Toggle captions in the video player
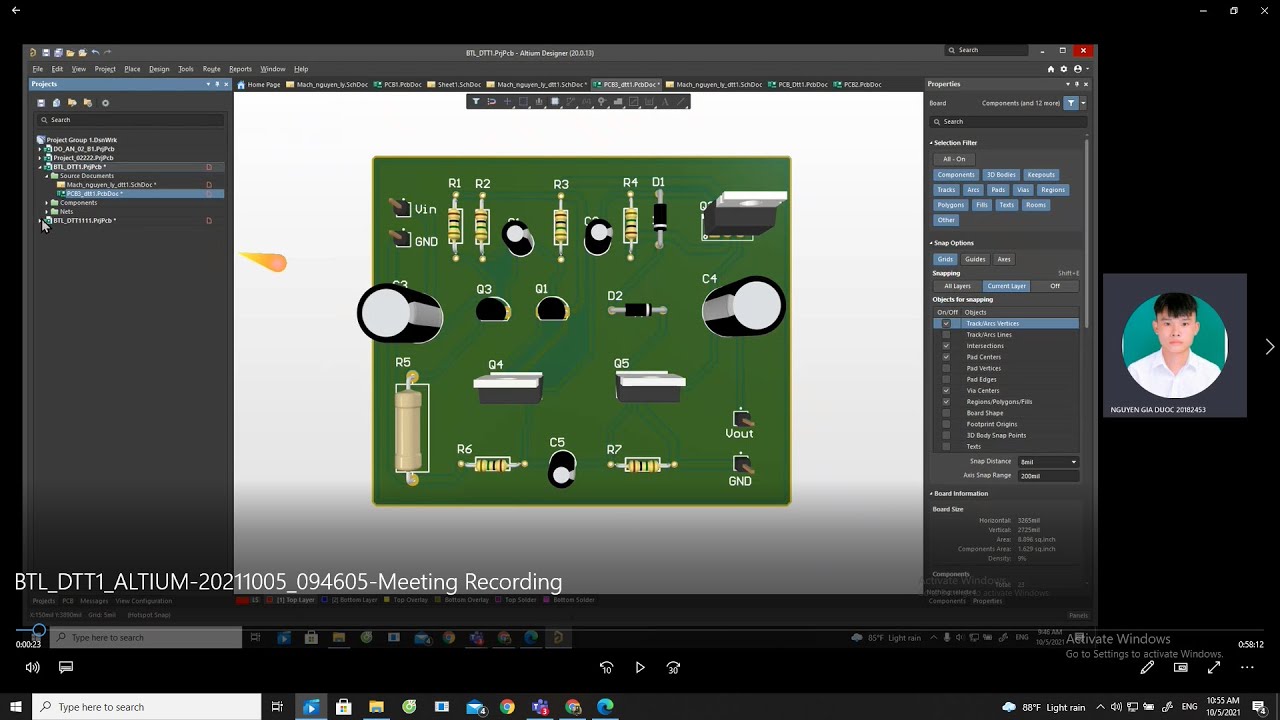 pos(66,667)
